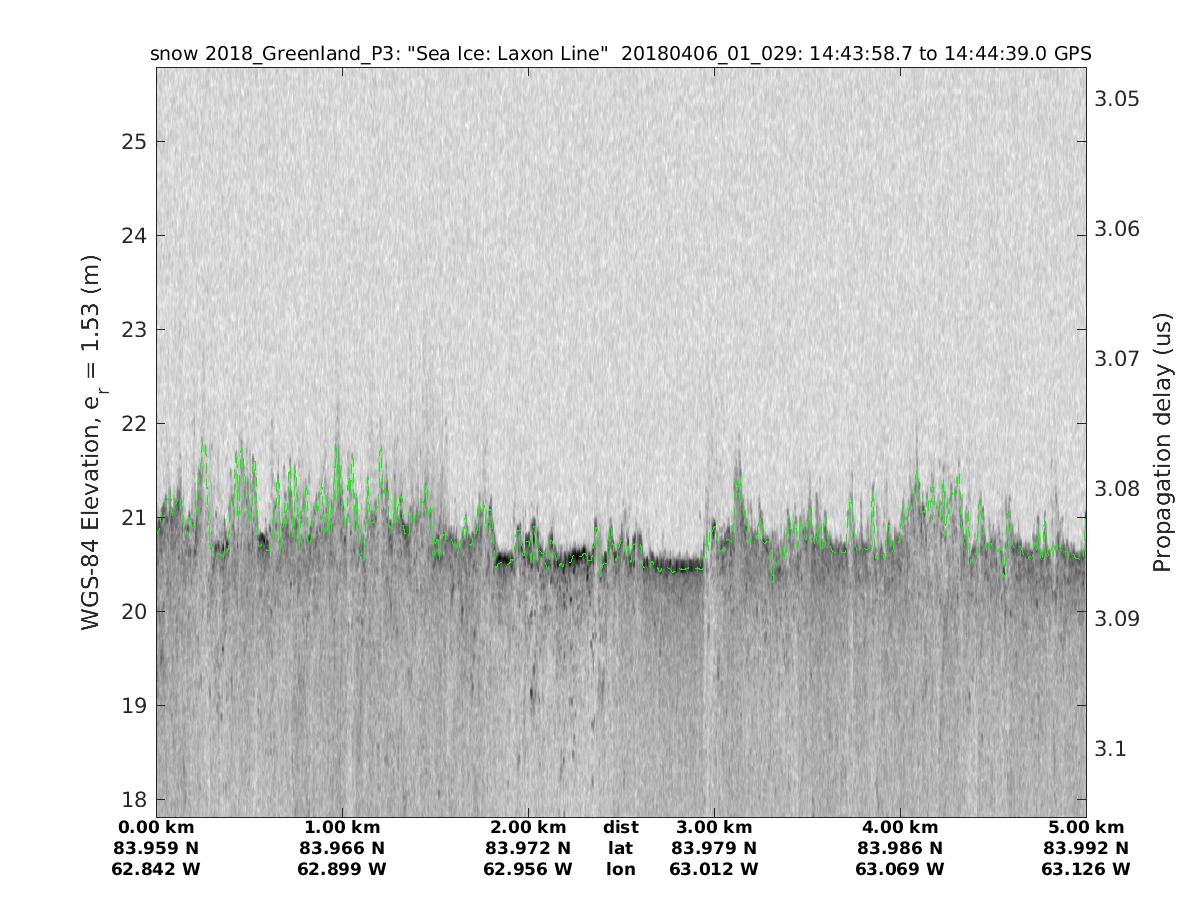The image size is (1200, 900).
Task: Select the 63.126 W longitude label
Action: tap(1086, 869)
